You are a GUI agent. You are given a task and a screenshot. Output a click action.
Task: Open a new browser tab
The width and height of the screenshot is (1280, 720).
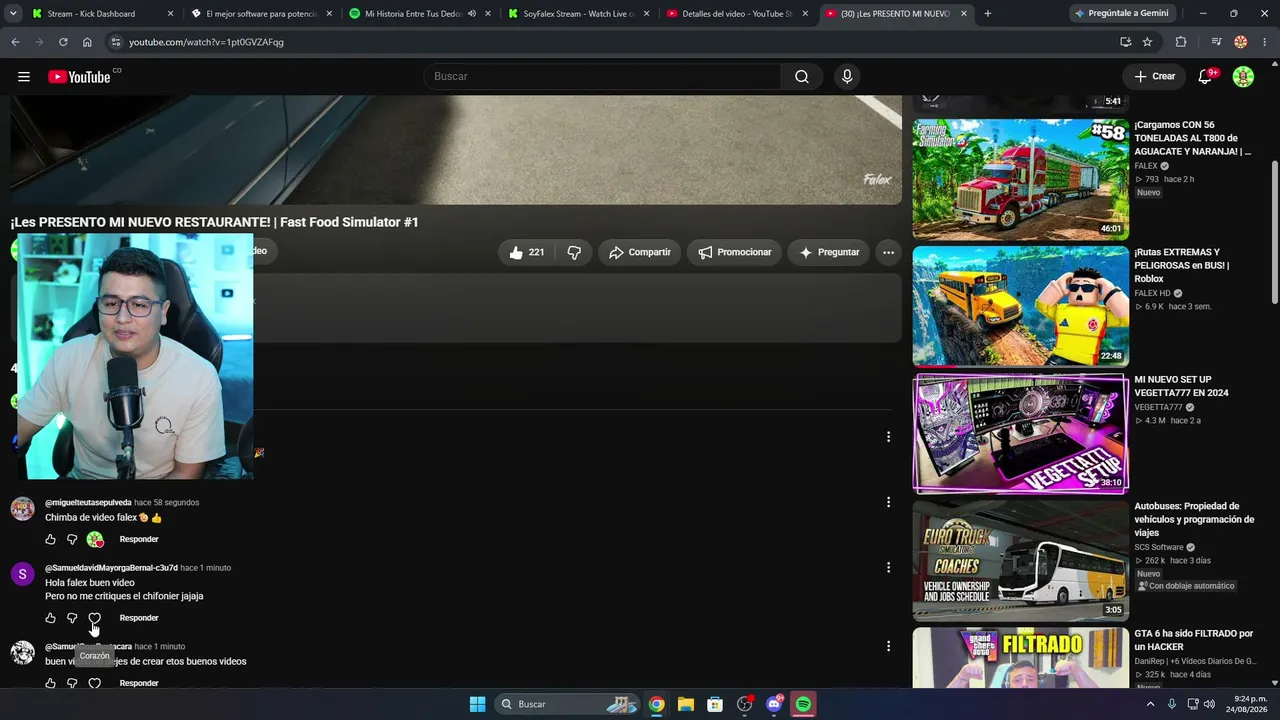coord(988,14)
